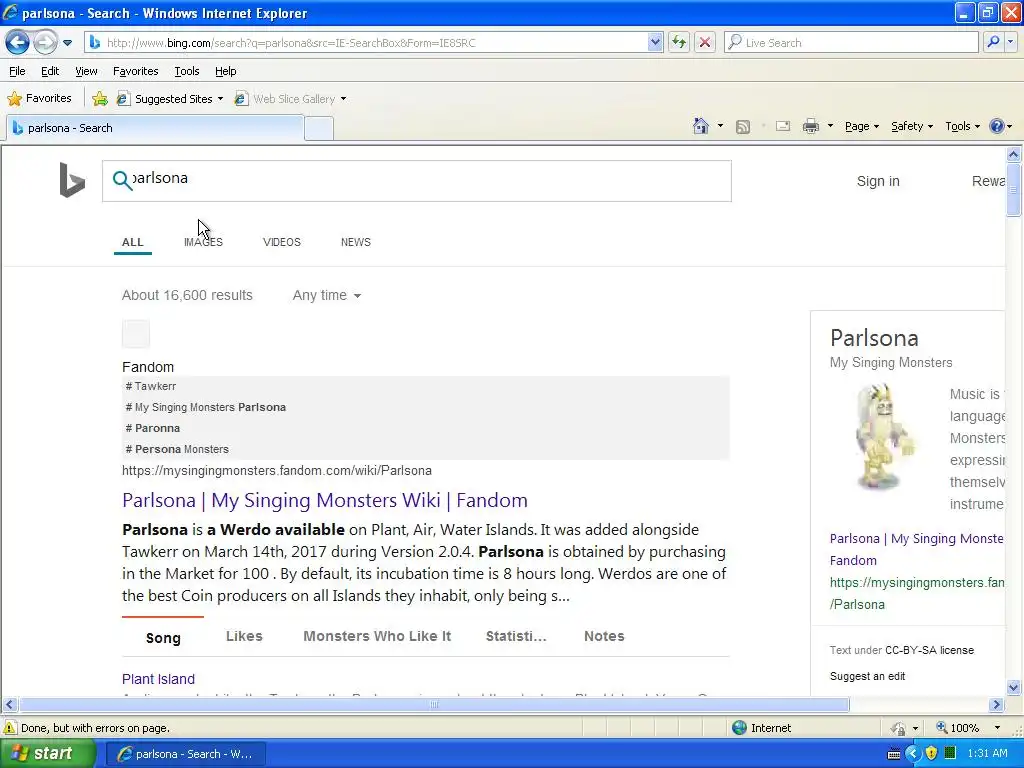1024x768 pixels.
Task: Select the parlsona - Search tab
Action: pos(155,128)
